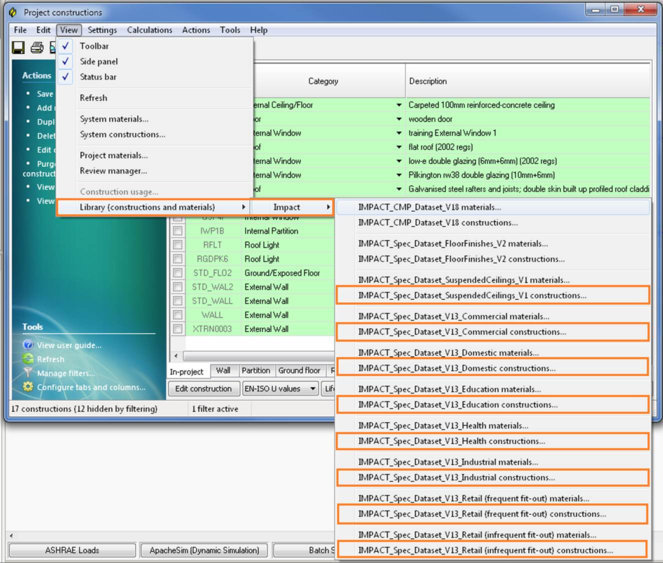
Task: Click the Manage filters funnel icon
Action: [28, 373]
